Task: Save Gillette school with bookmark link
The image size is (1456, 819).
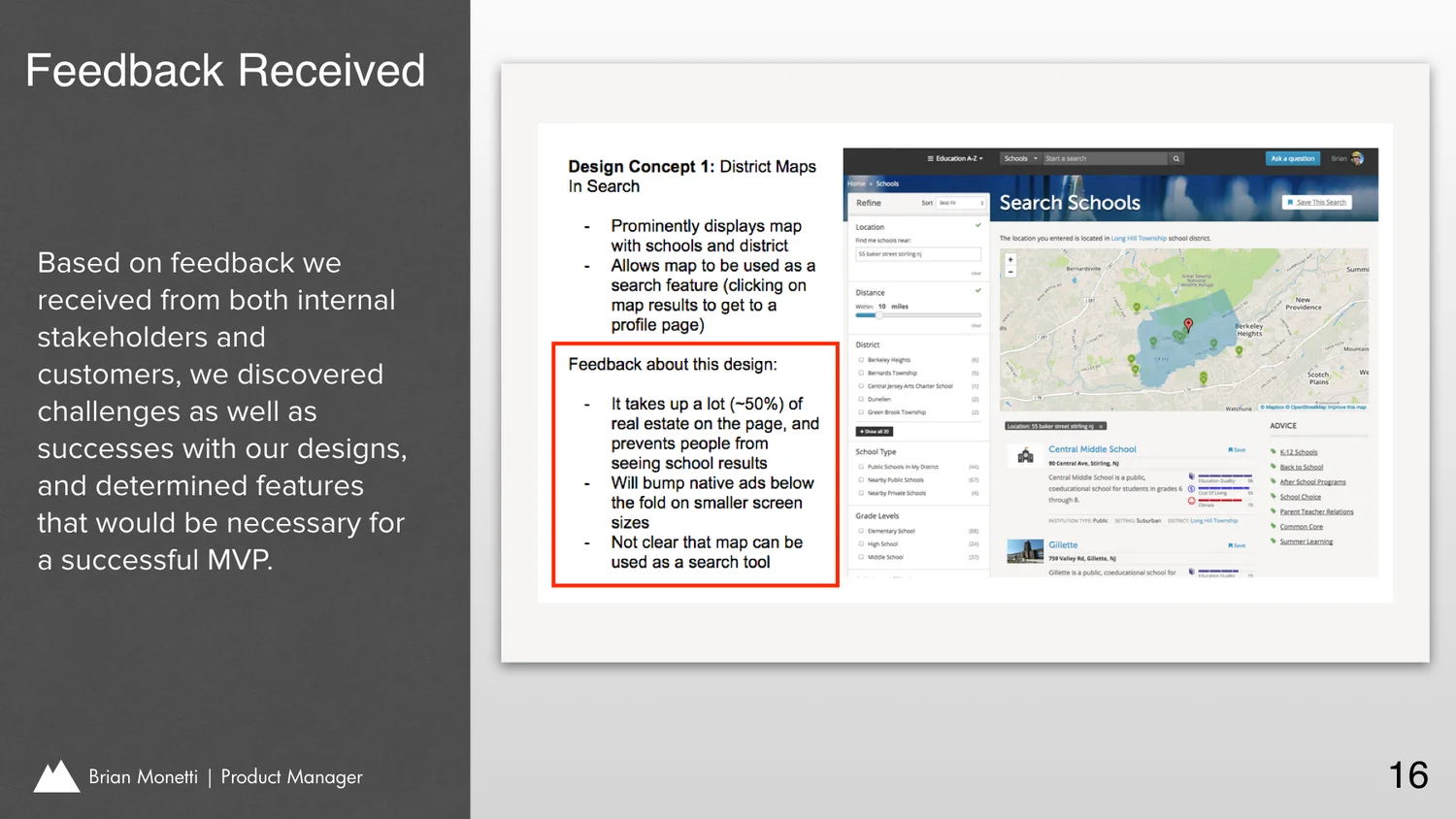Action: (1237, 545)
